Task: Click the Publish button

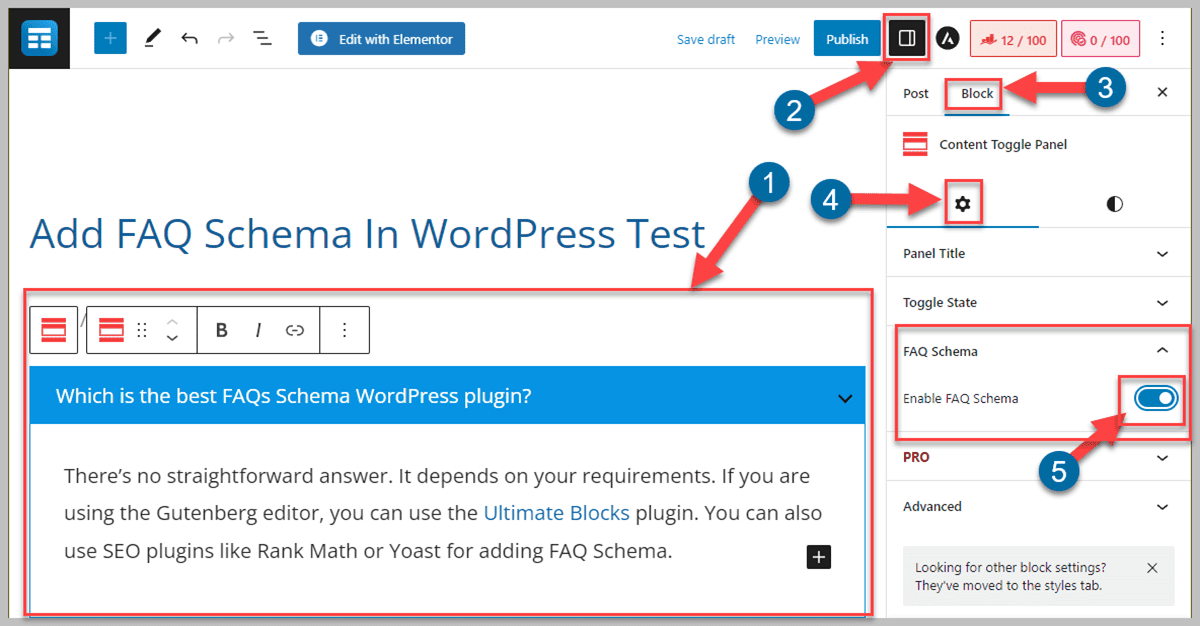Action: (x=847, y=38)
